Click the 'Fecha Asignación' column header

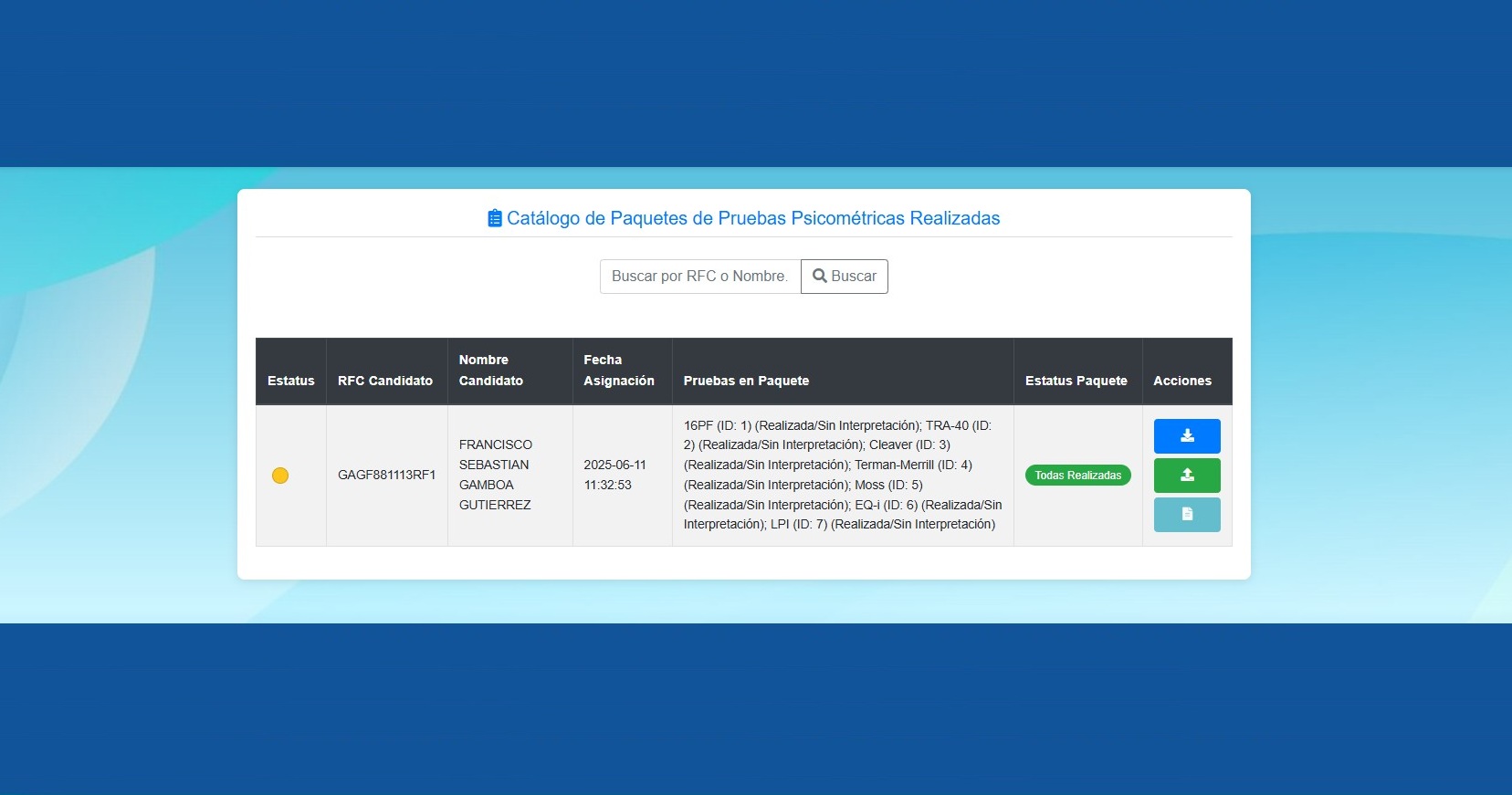pos(618,371)
